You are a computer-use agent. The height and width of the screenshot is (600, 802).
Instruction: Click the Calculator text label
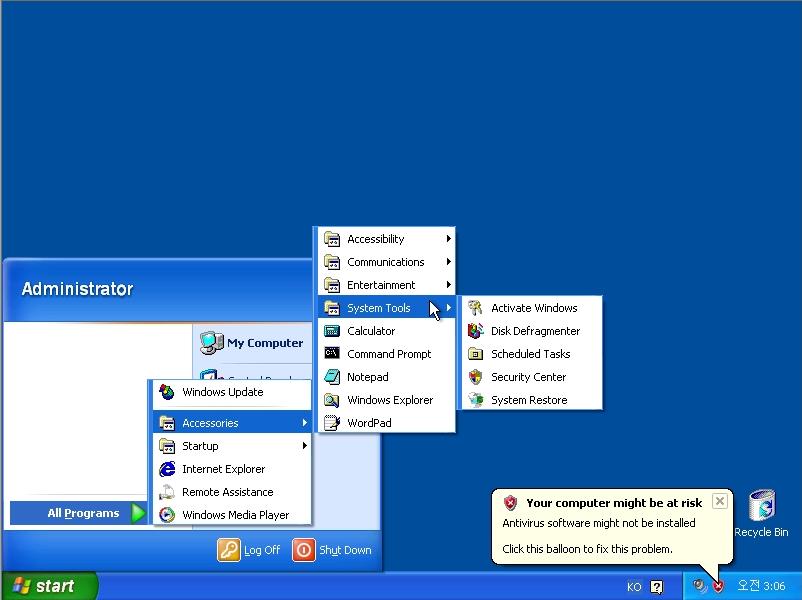click(x=371, y=331)
